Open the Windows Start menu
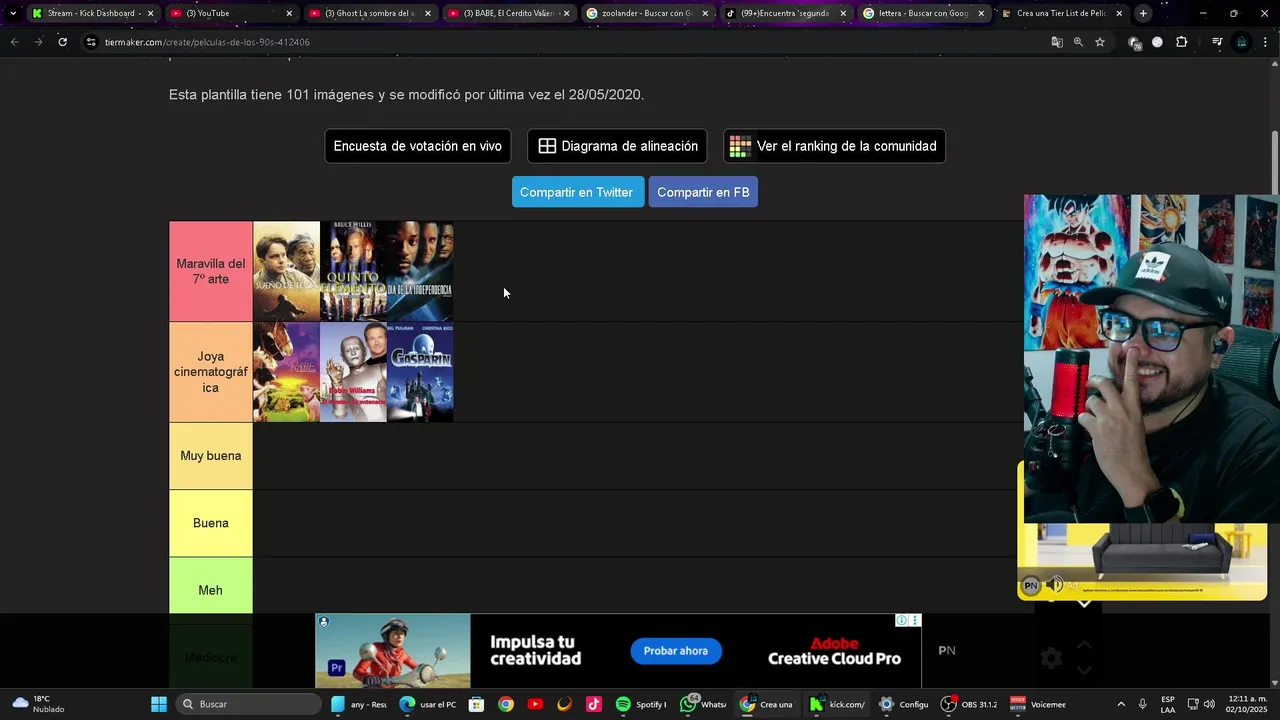The width and height of the screenshot is (1280, 720). point(158,704)
